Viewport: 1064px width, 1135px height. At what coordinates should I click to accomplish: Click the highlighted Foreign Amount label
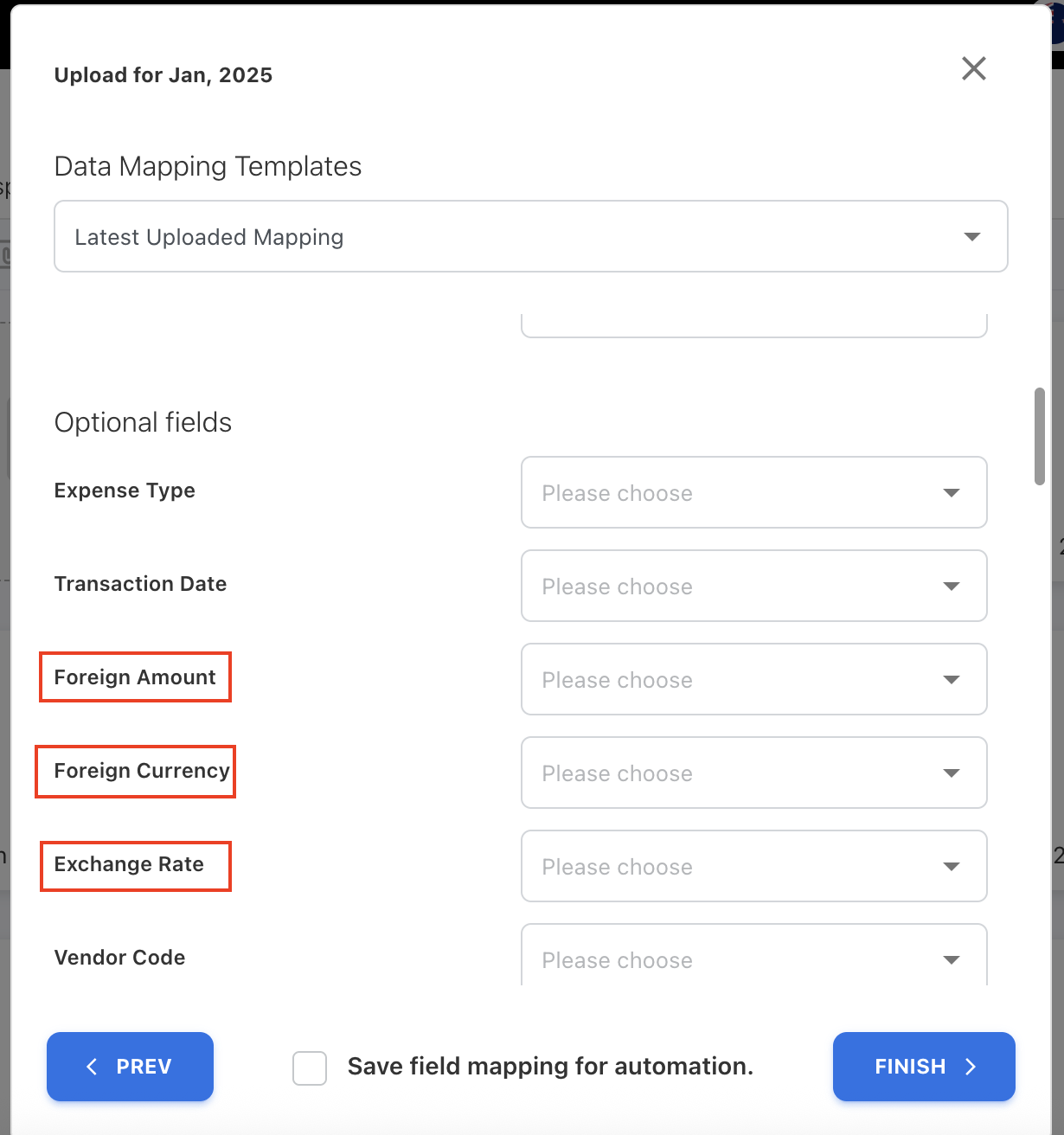click(x=135, y=677)
